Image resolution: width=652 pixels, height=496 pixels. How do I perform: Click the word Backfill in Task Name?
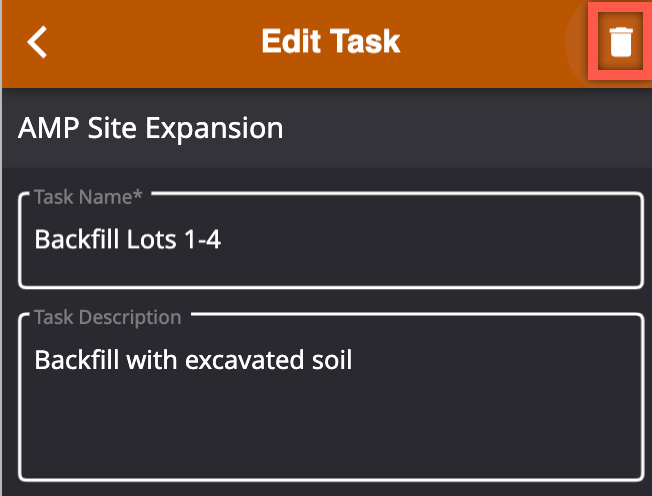pos(77,239)
